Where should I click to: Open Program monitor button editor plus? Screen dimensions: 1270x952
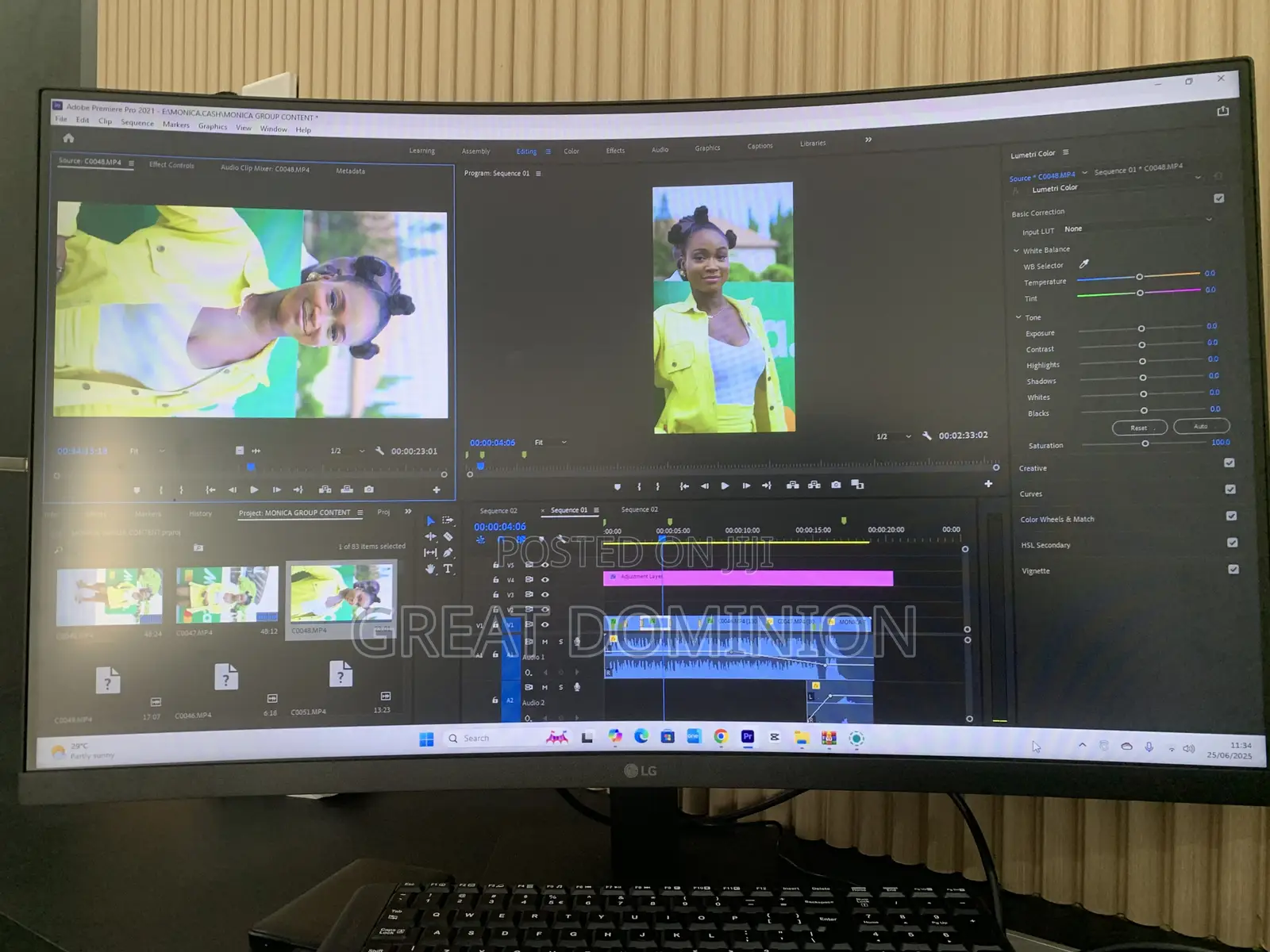pos(988,484)
